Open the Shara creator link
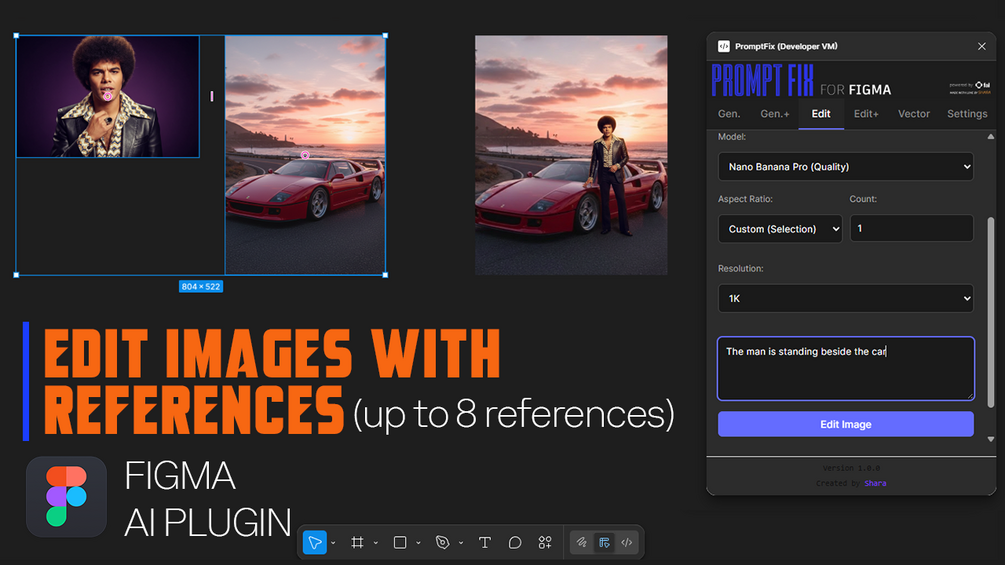The height and width of the screenshot is (565, 1005). tap(875, 484)
